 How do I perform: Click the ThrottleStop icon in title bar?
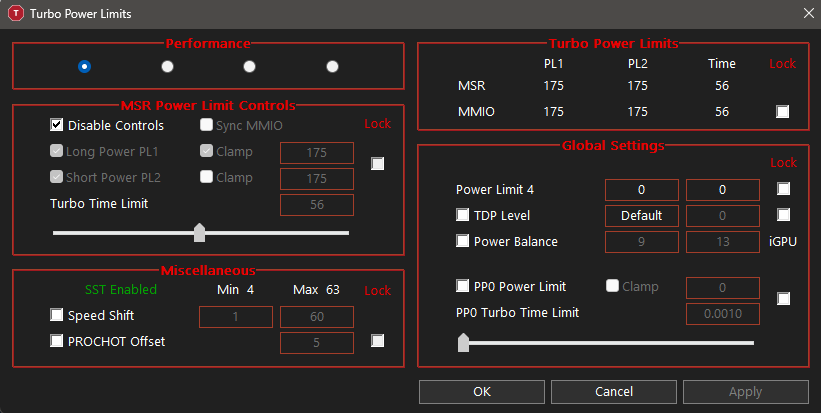coord(16,14)
